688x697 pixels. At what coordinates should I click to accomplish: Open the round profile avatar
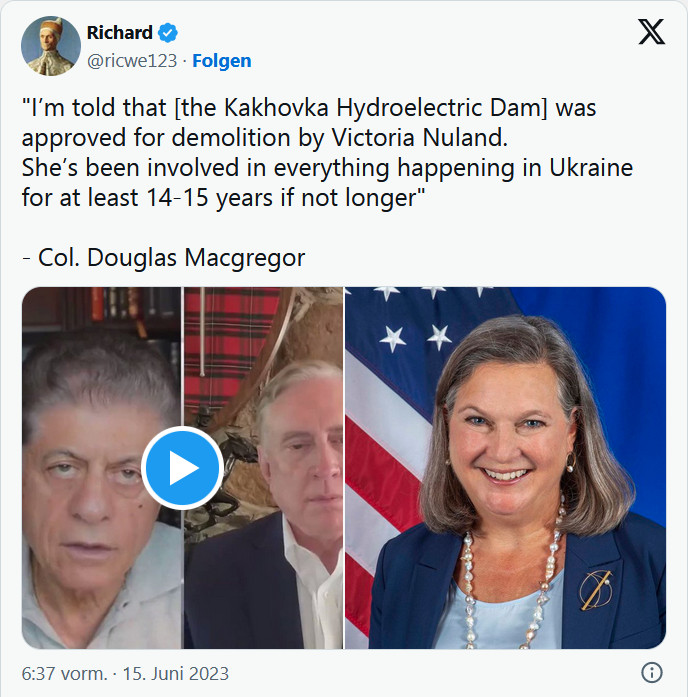point(51,46)
